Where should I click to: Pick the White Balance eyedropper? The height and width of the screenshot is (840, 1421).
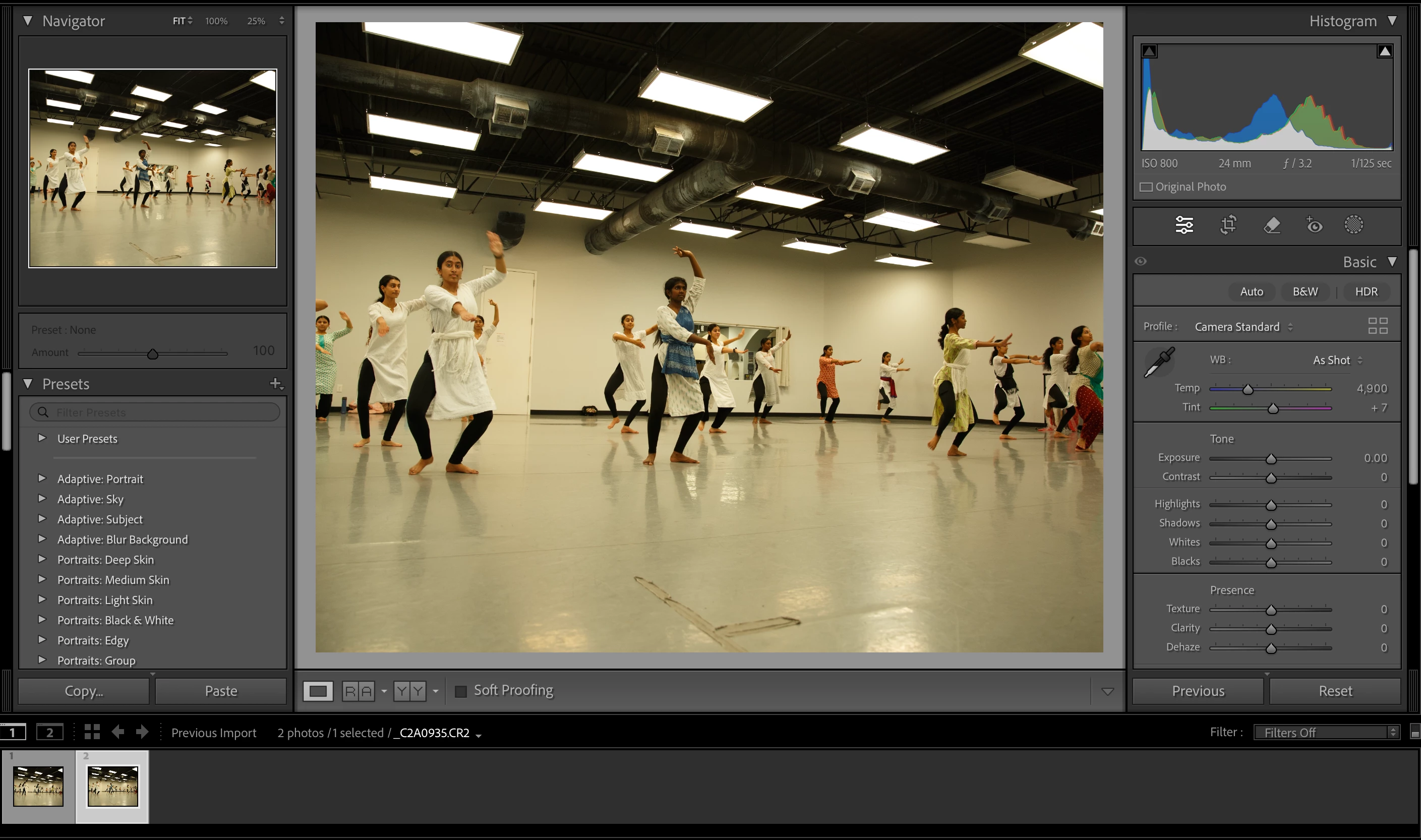1159,362
